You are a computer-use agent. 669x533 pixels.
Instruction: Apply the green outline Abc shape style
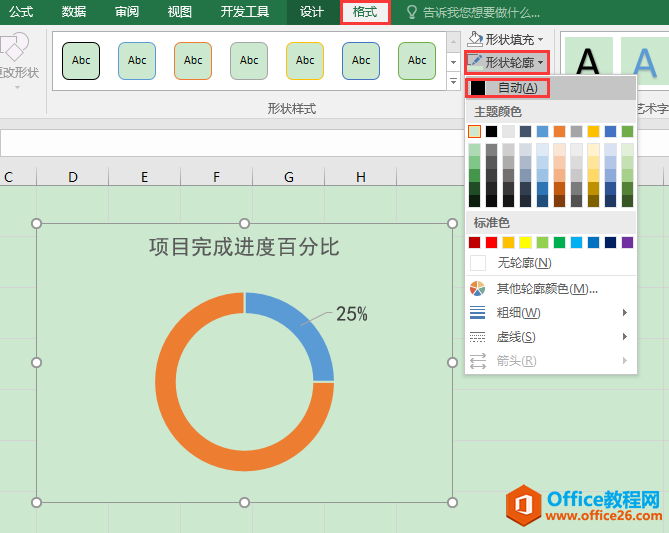pyautogui.click(x=417, y=61)
